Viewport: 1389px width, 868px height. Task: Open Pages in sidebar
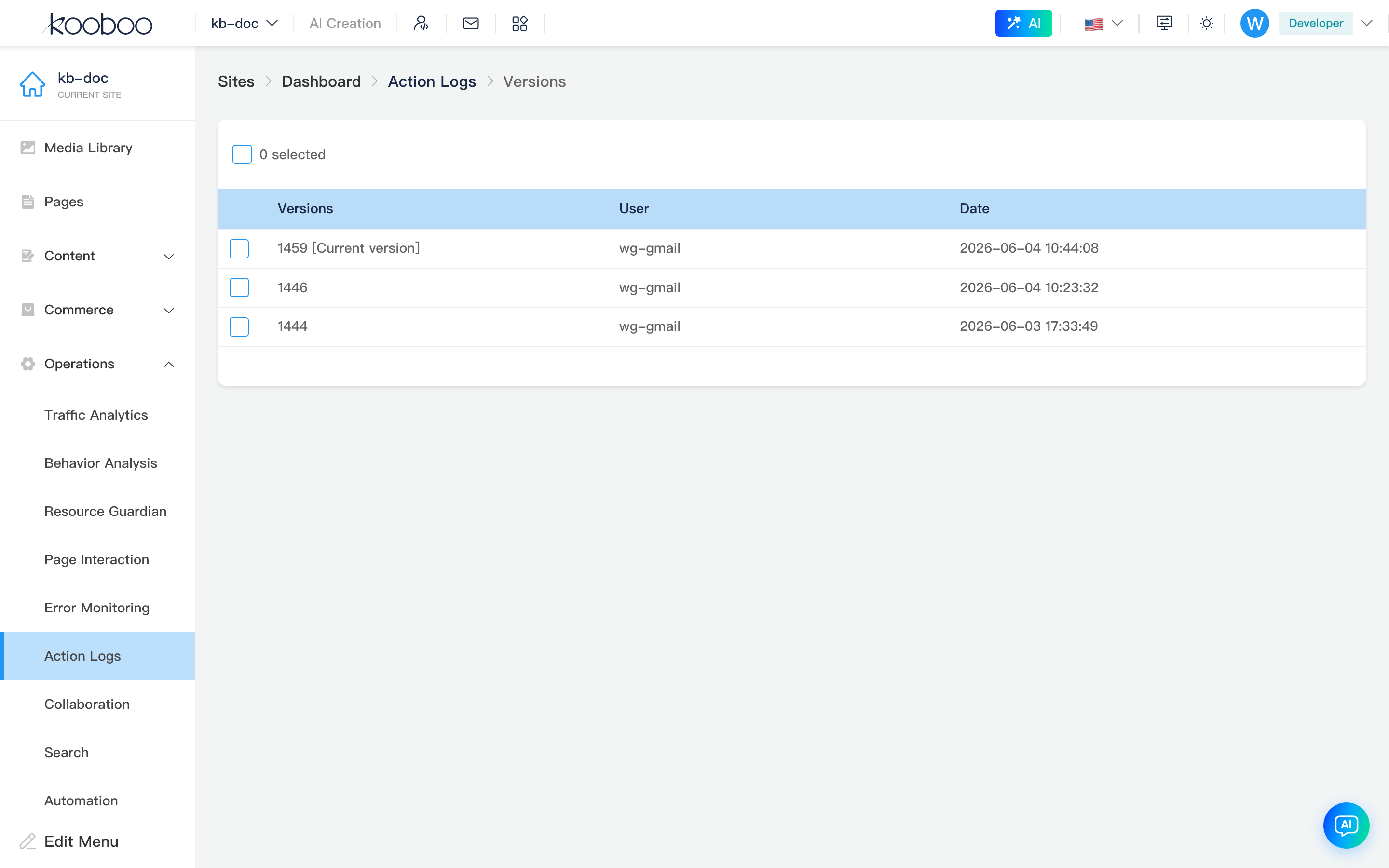point(64,202)
